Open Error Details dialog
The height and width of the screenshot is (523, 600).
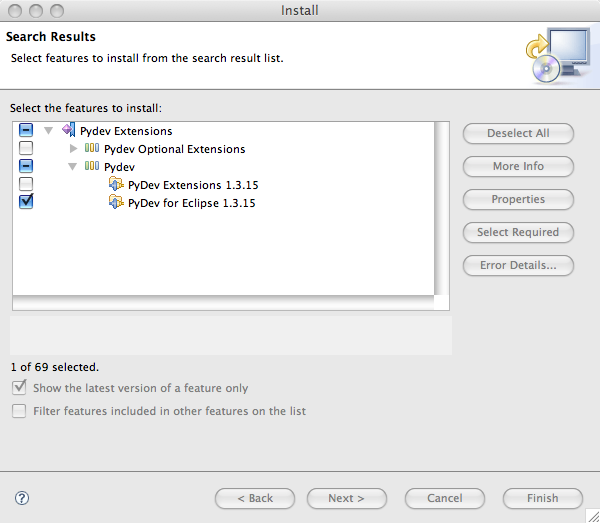[x=518, y=265]
